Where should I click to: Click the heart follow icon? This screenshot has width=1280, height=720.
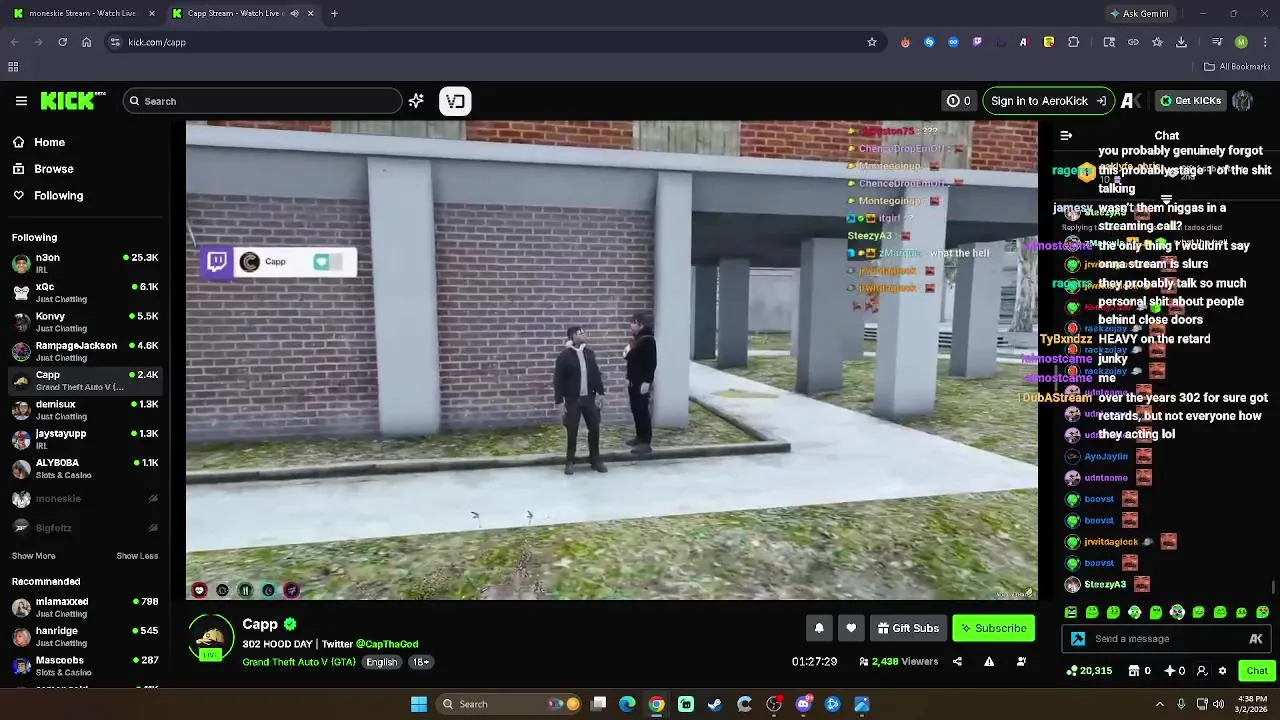(851, 628)
